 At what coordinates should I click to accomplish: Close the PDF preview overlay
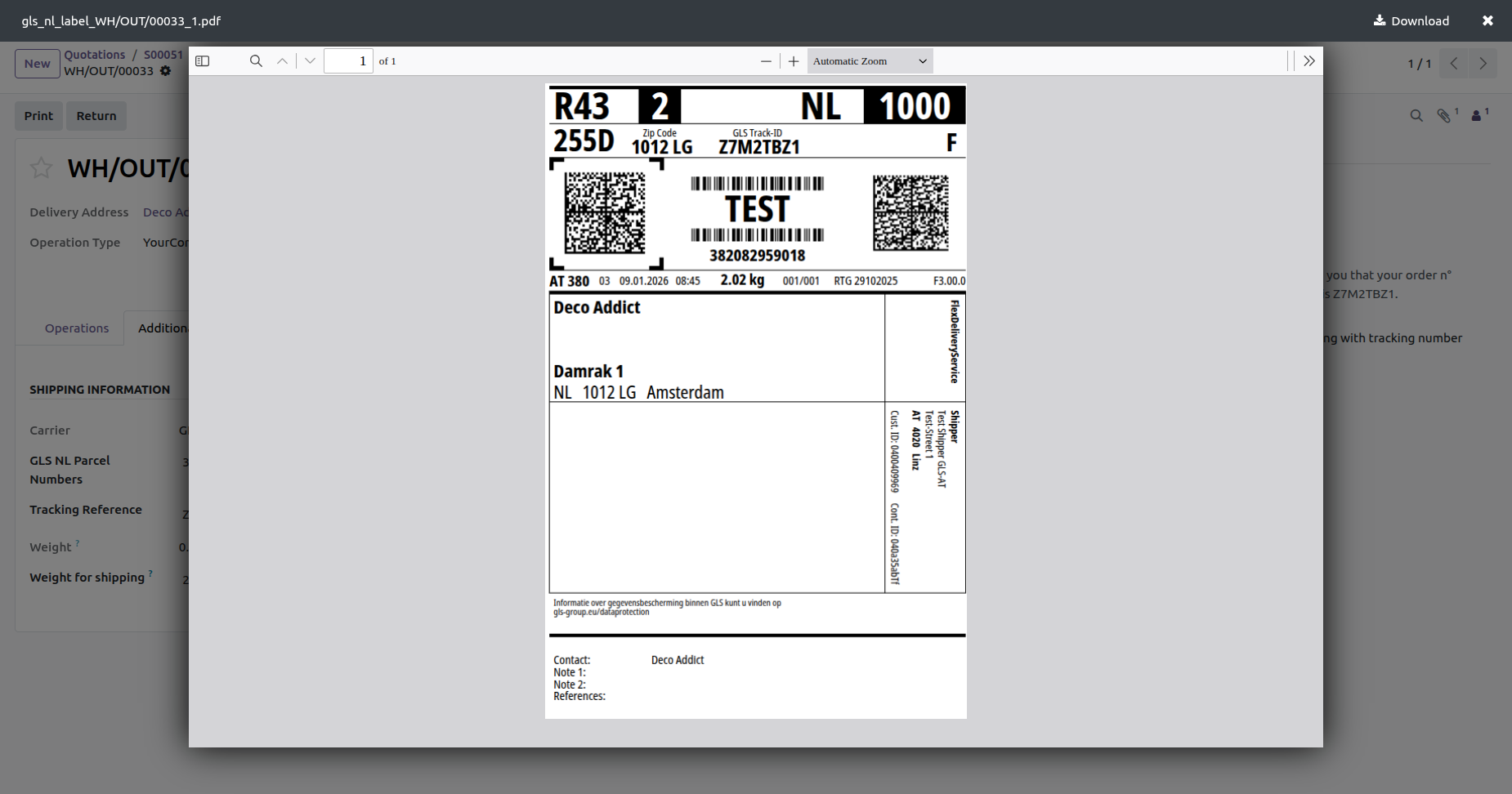click(1487, 21)
